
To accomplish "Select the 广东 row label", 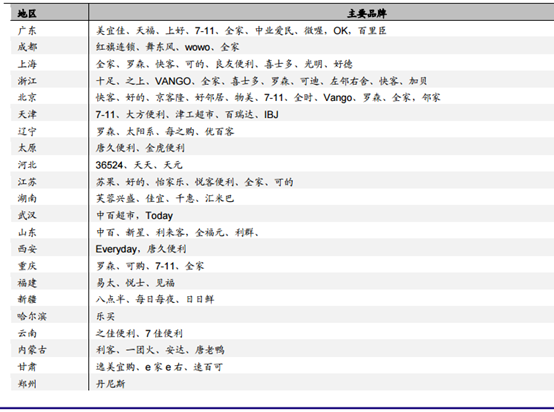I will pos(27,30).
